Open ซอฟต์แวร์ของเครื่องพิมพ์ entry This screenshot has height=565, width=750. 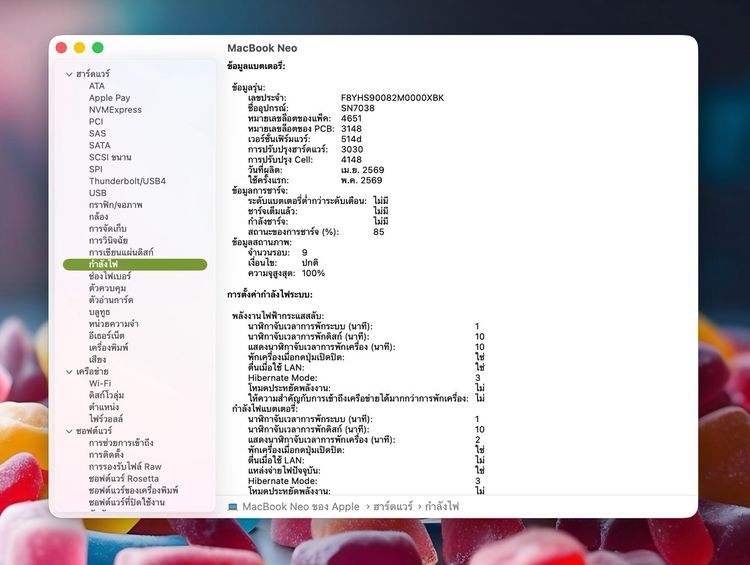133,490
